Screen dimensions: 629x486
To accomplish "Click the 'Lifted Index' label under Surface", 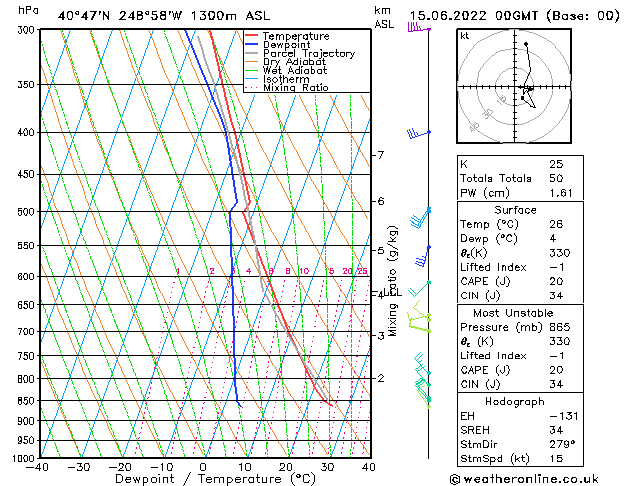I will point(493,267).
